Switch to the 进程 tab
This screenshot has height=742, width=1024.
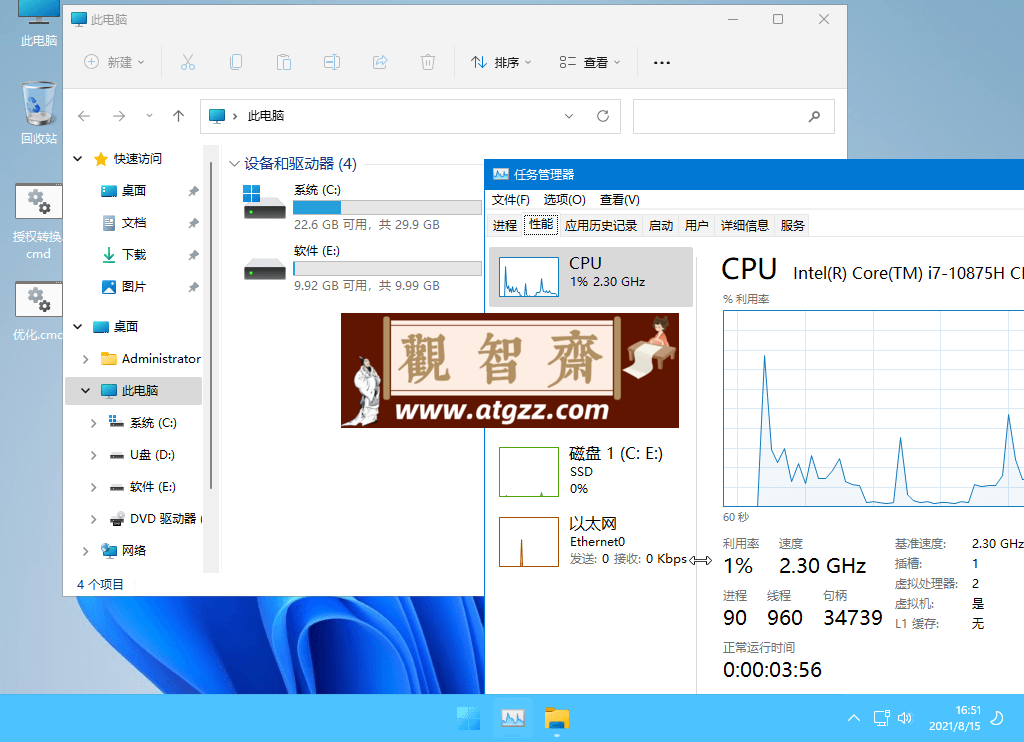coord(505,225)
